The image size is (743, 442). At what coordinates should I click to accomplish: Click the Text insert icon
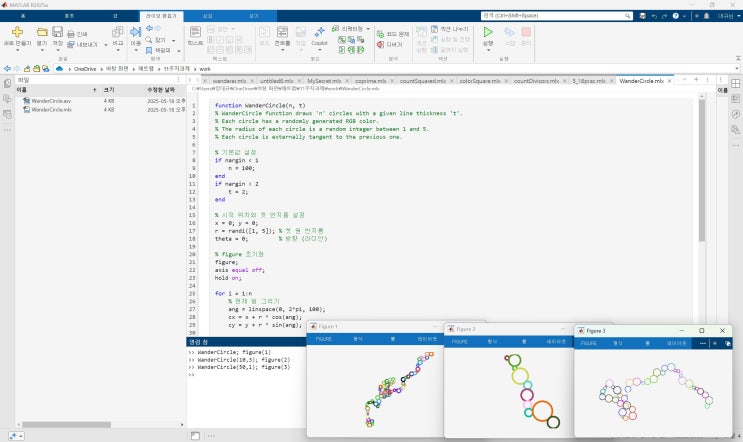pyautogui.click(x=195, y=32)
